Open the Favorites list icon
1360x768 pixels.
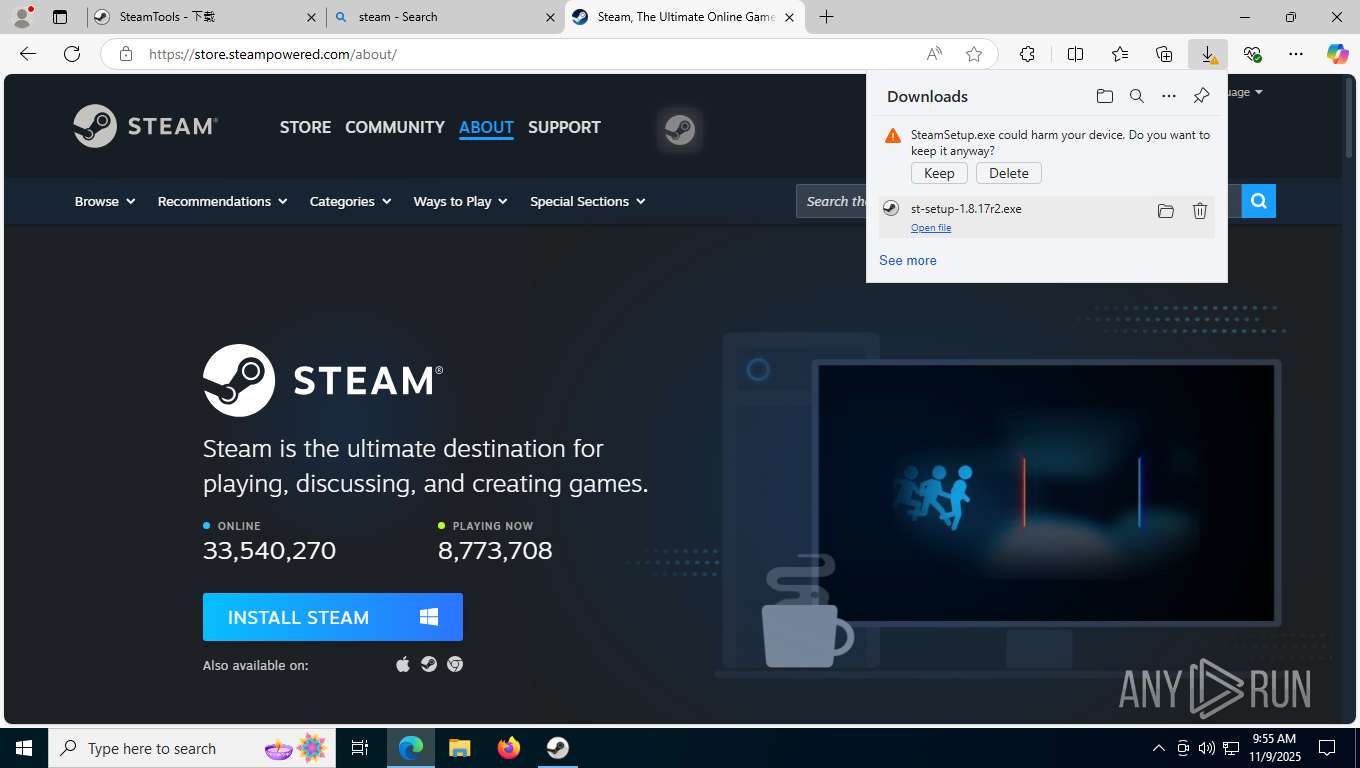[1120, 54]
